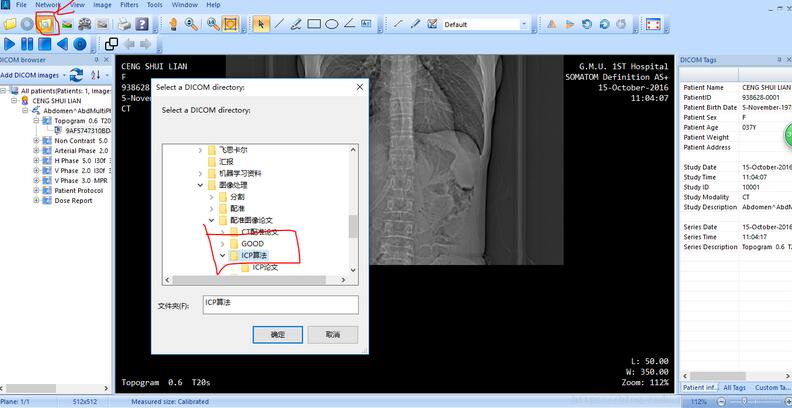Open the Image menu

103,5
